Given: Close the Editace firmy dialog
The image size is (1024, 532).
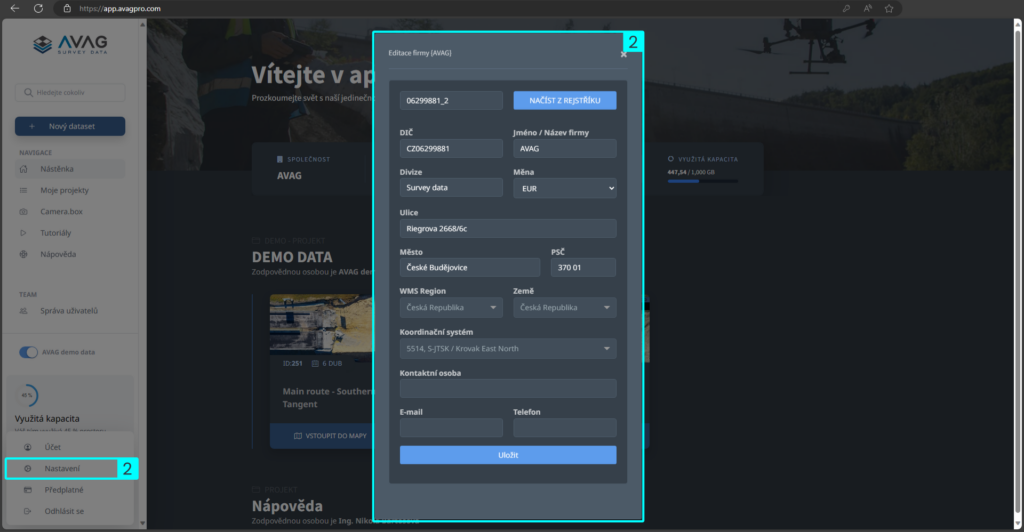Looking at the screenshot, I should click(x=623, y=55).
